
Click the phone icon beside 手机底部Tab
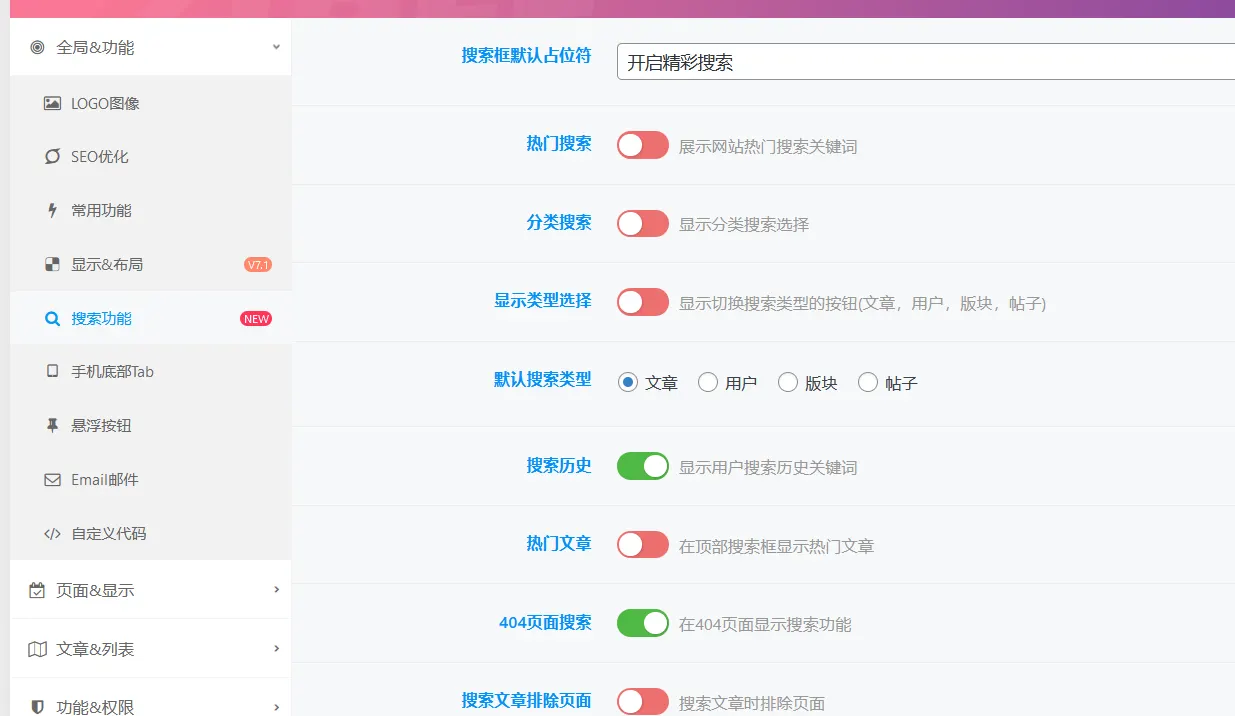pos(52,371)
